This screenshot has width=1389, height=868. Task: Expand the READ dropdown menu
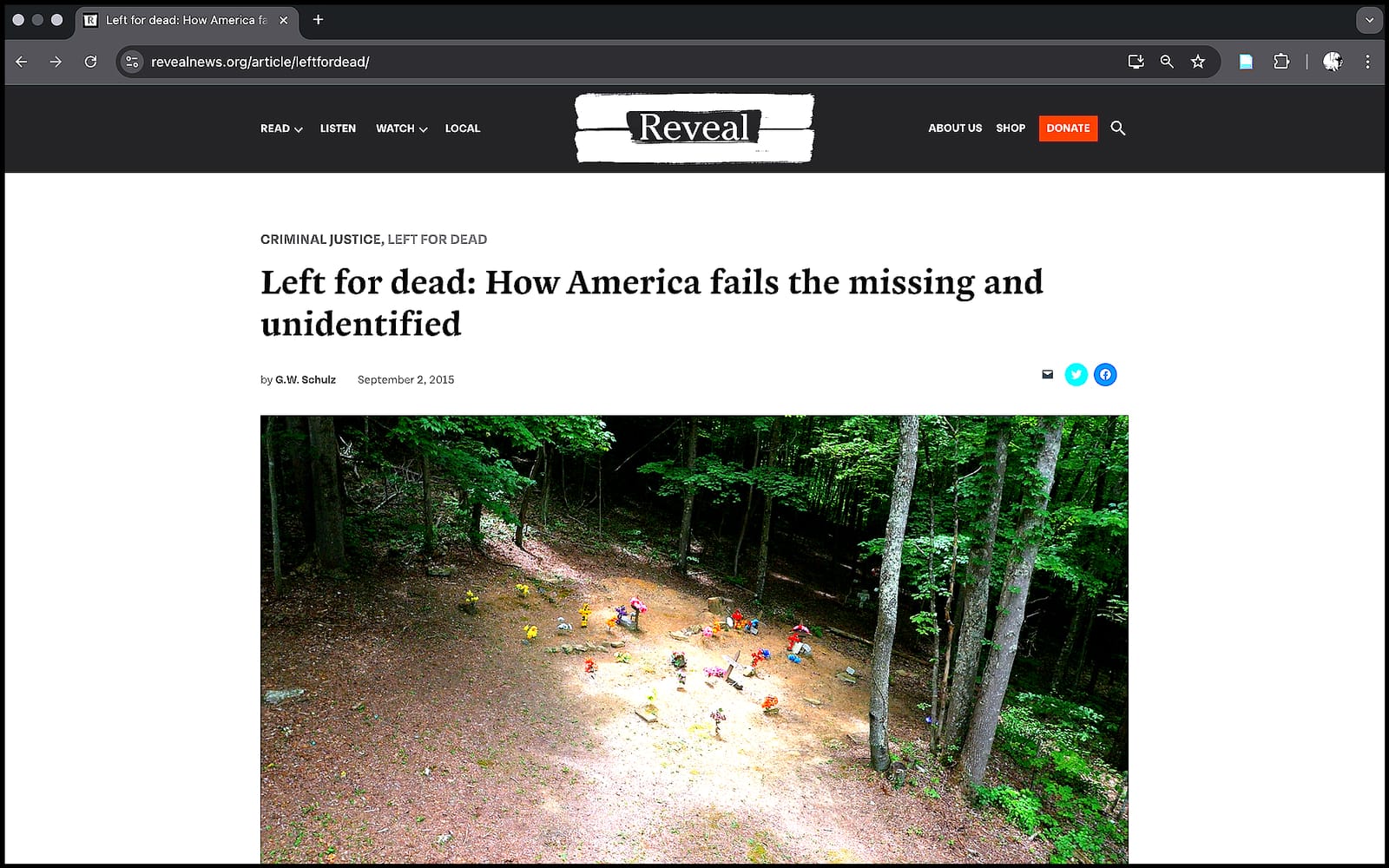(281, 128)
